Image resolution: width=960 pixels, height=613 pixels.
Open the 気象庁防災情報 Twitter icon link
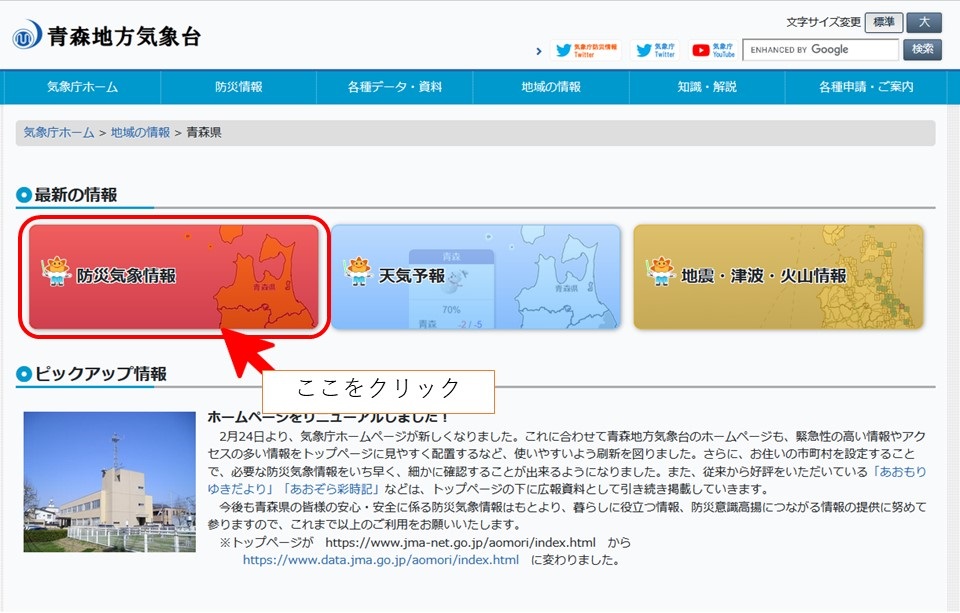tap(586, 50)
